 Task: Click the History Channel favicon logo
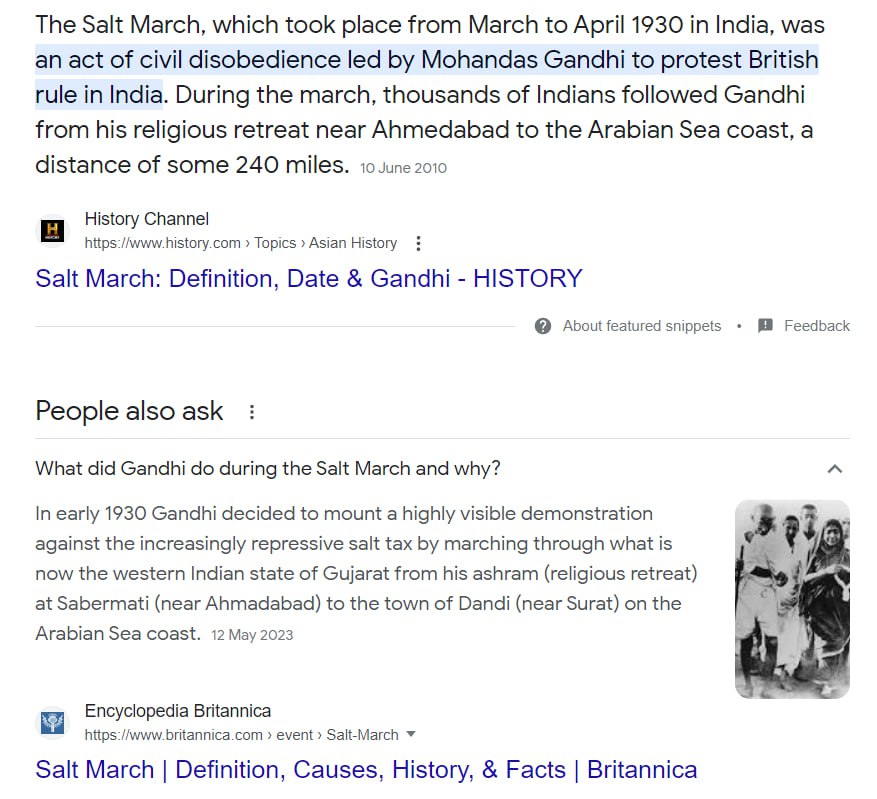[53, 230]
